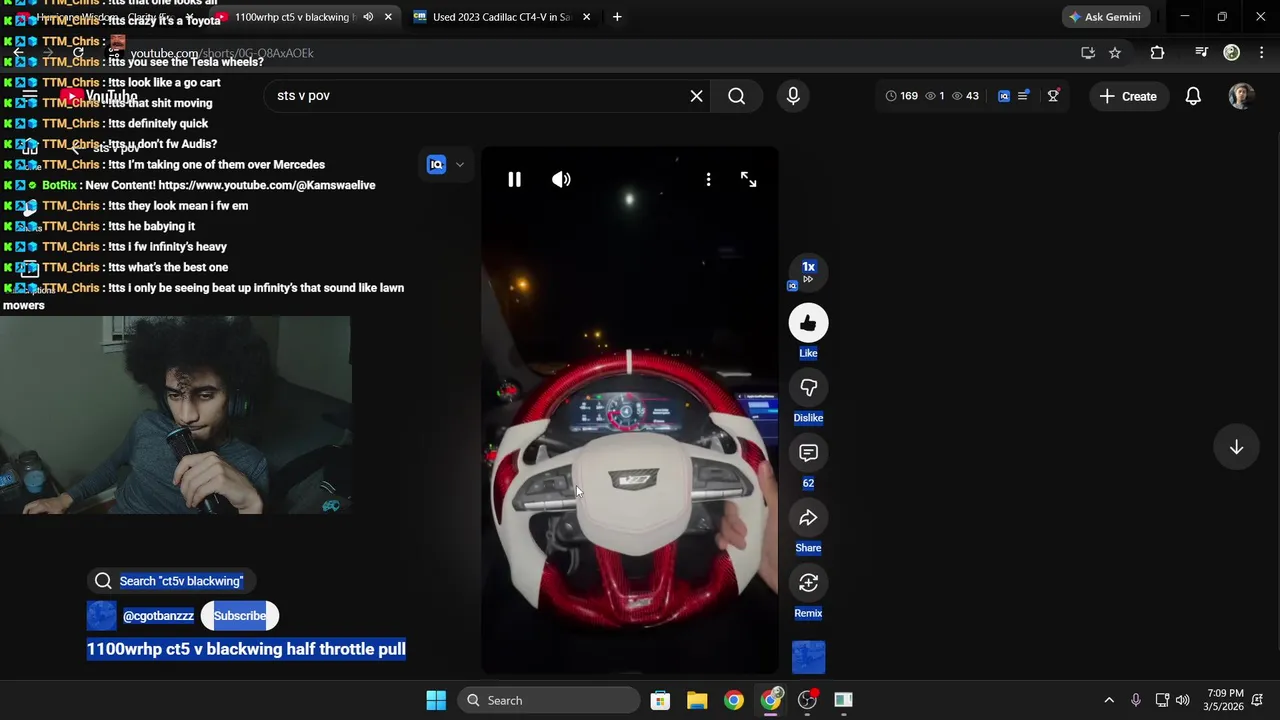Click the taskbar microphone icon

tap(1135, 700)
